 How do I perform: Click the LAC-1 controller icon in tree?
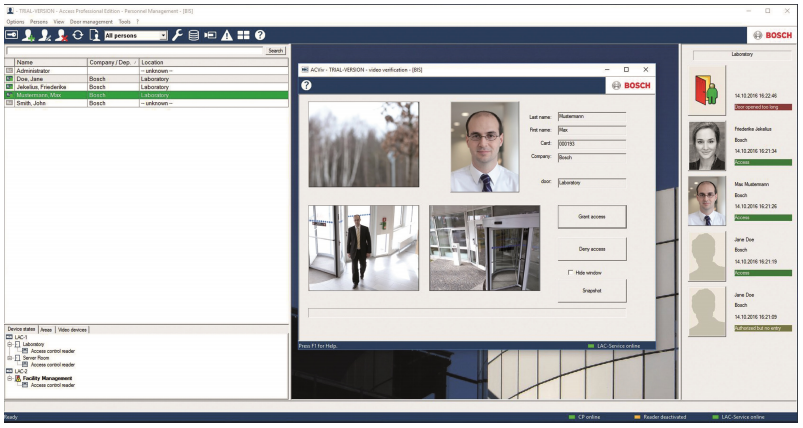pos(9,337)
